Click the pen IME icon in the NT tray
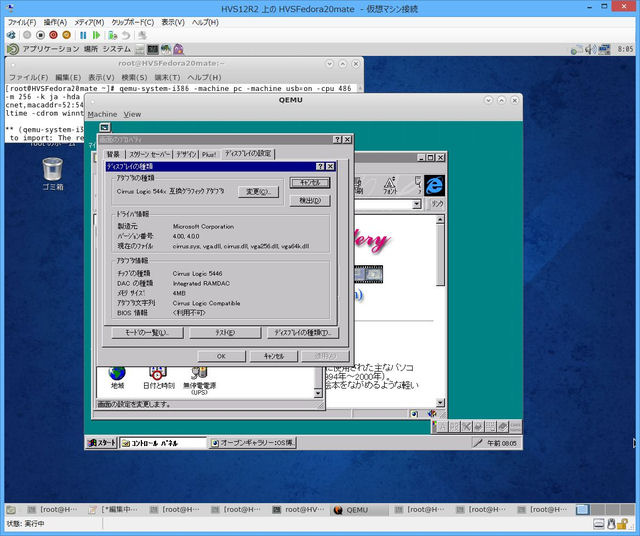Image resolution: width=640 pixels, height=536 pixels. point(477,443)
